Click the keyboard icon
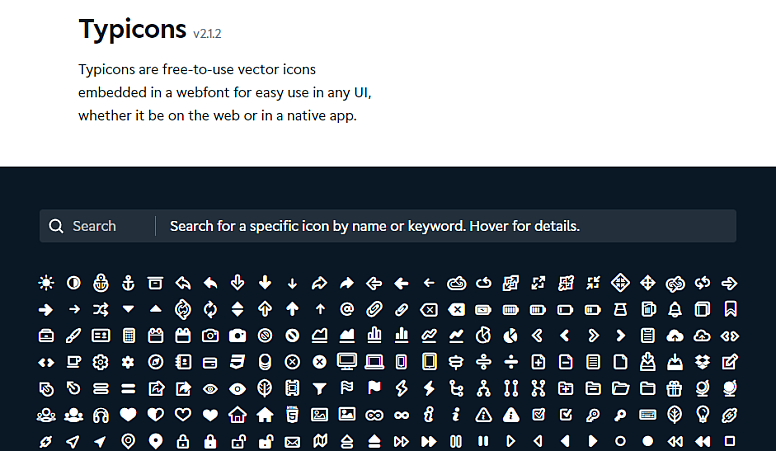 [x=647, y=414]
